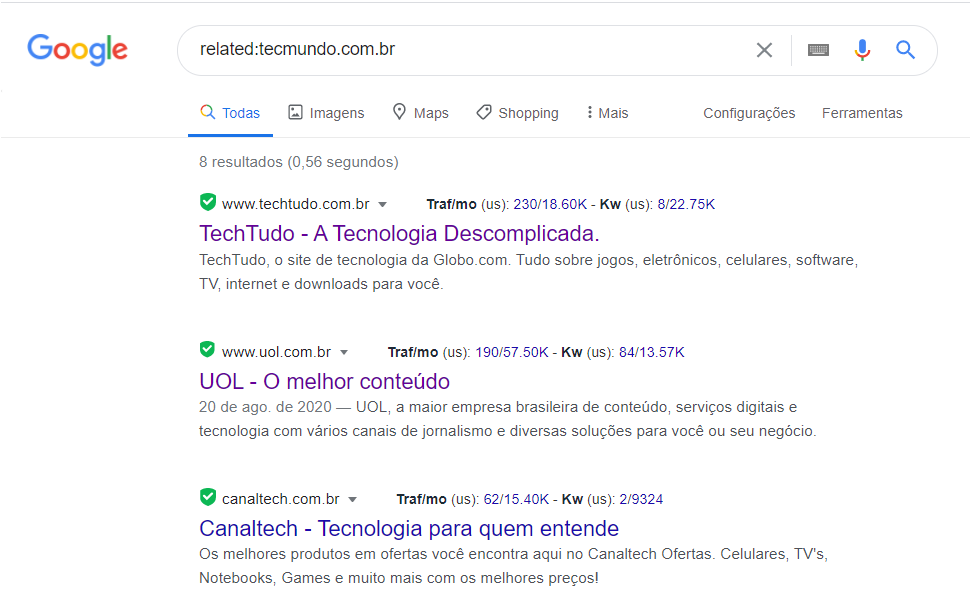The image size is (970, 611).
Task: Start voice search with microphone icon
Action: [x=862, y=49]
